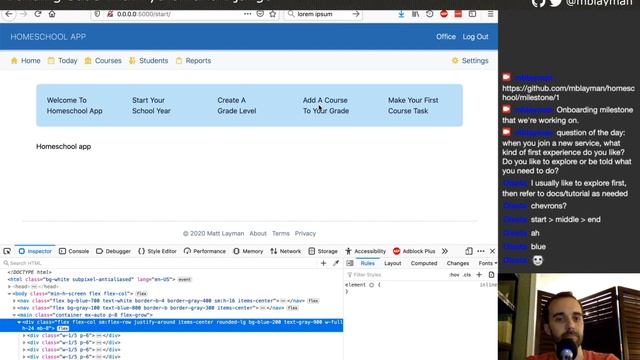Go to the Reports page
This screenshot has height=360, width=640.
(193, 61)
